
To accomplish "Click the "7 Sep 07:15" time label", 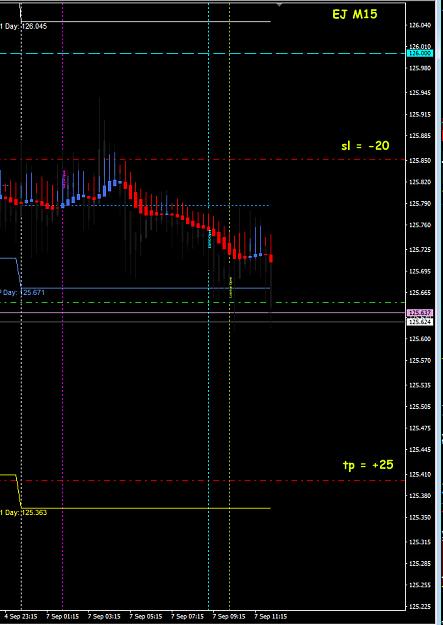I will coord(187,616).
